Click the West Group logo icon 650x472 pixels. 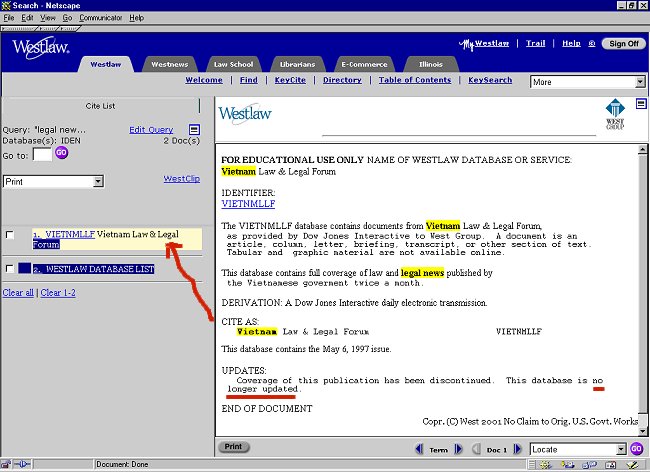click(x=615, y=114)
